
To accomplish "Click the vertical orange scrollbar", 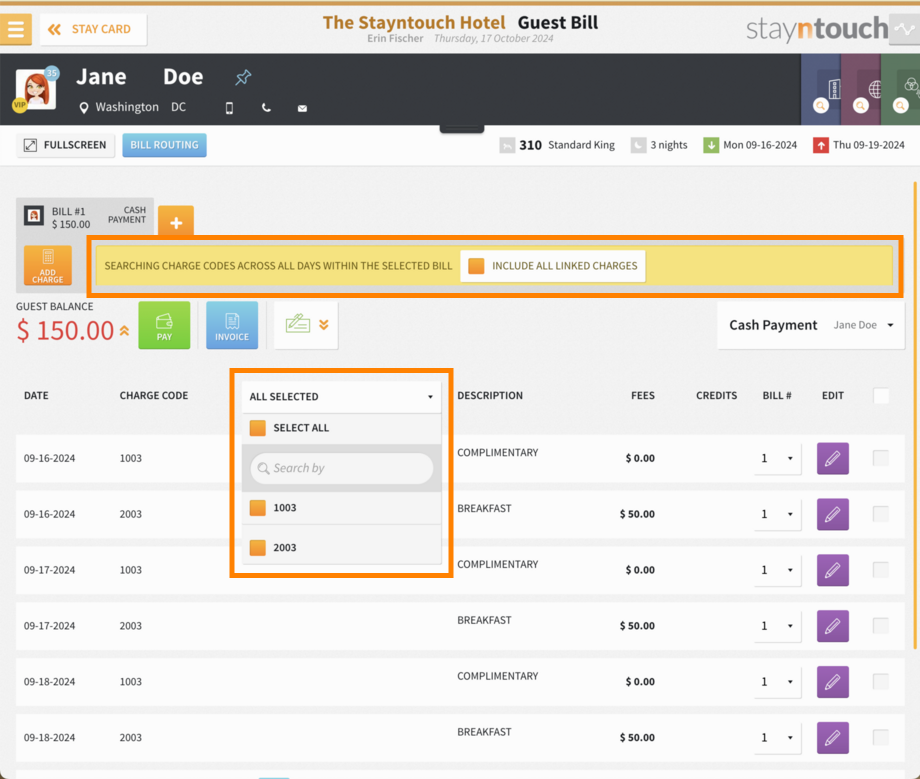I will (915, 415).
